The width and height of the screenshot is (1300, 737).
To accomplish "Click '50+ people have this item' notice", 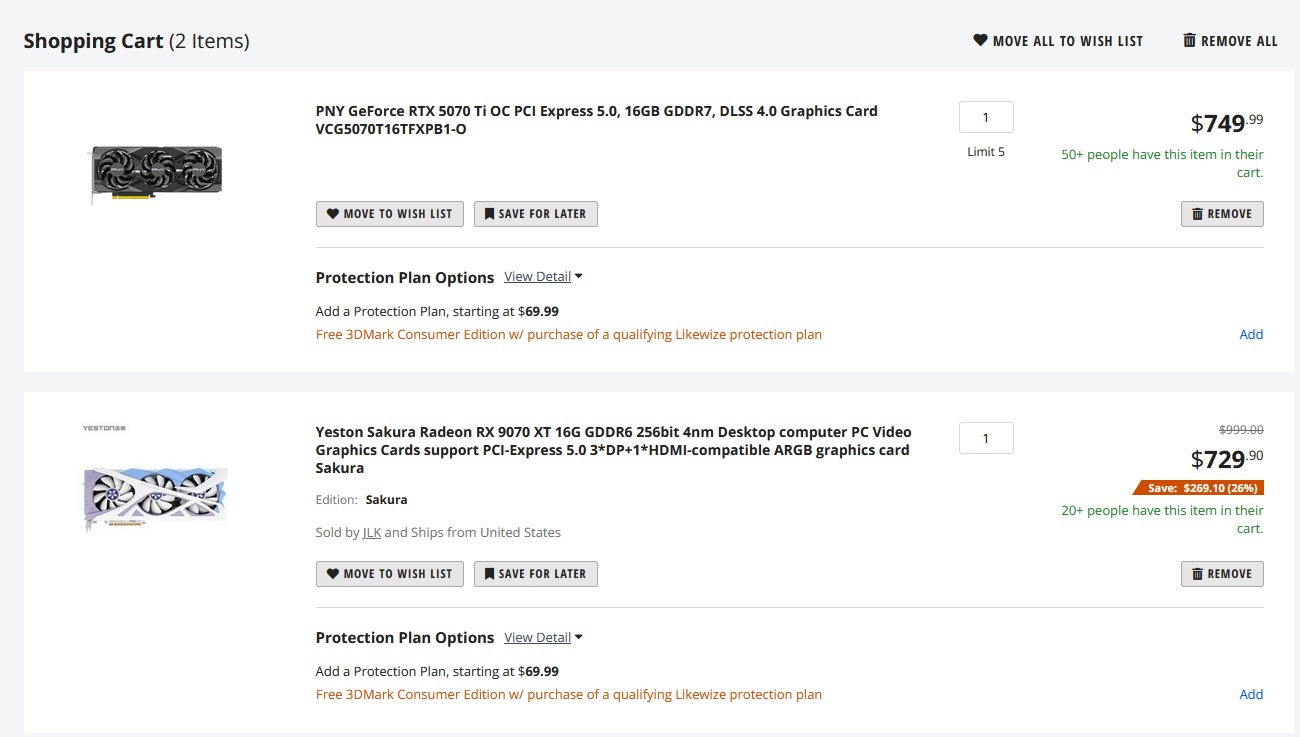I will coord(1162,163).
